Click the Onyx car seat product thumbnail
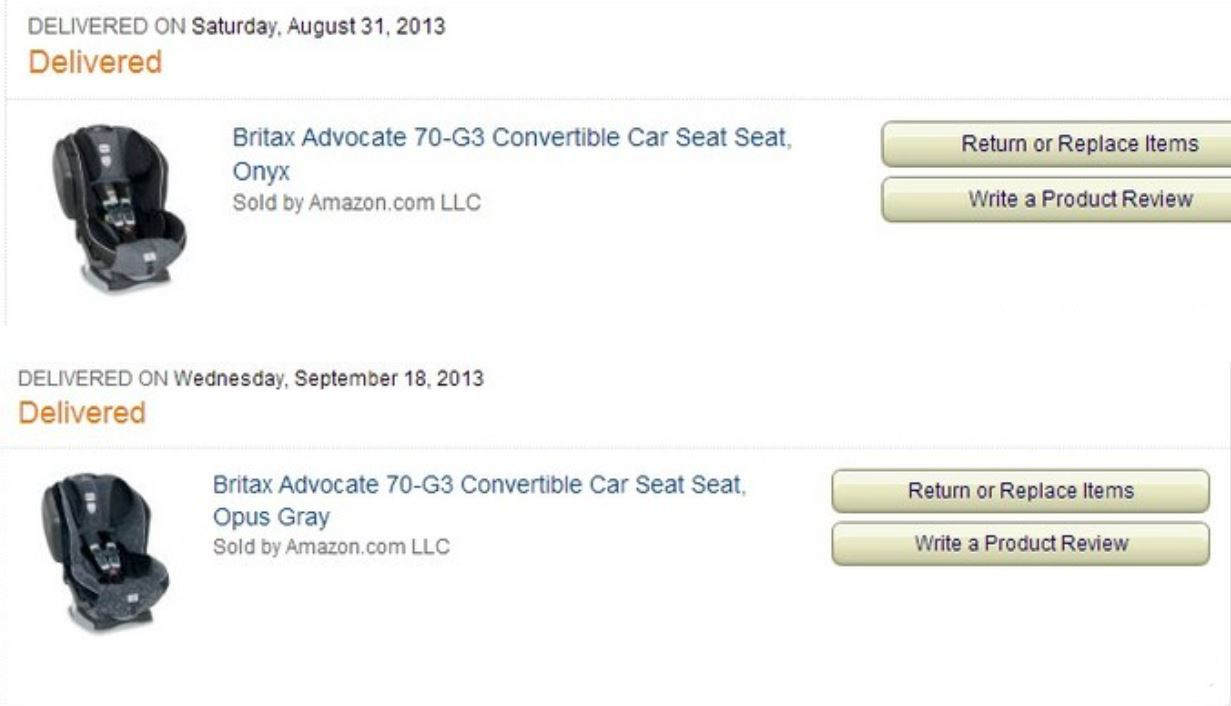This screenshot has width=1231, height=706. [x=119, y=208]
